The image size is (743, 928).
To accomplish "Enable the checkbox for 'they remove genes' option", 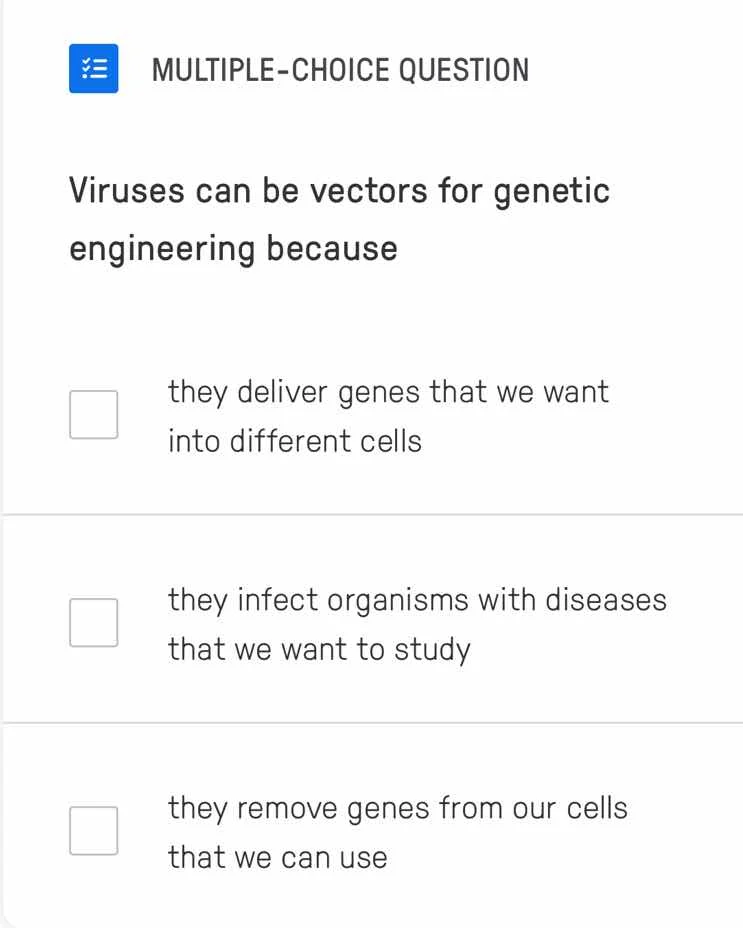I will 93,829.
